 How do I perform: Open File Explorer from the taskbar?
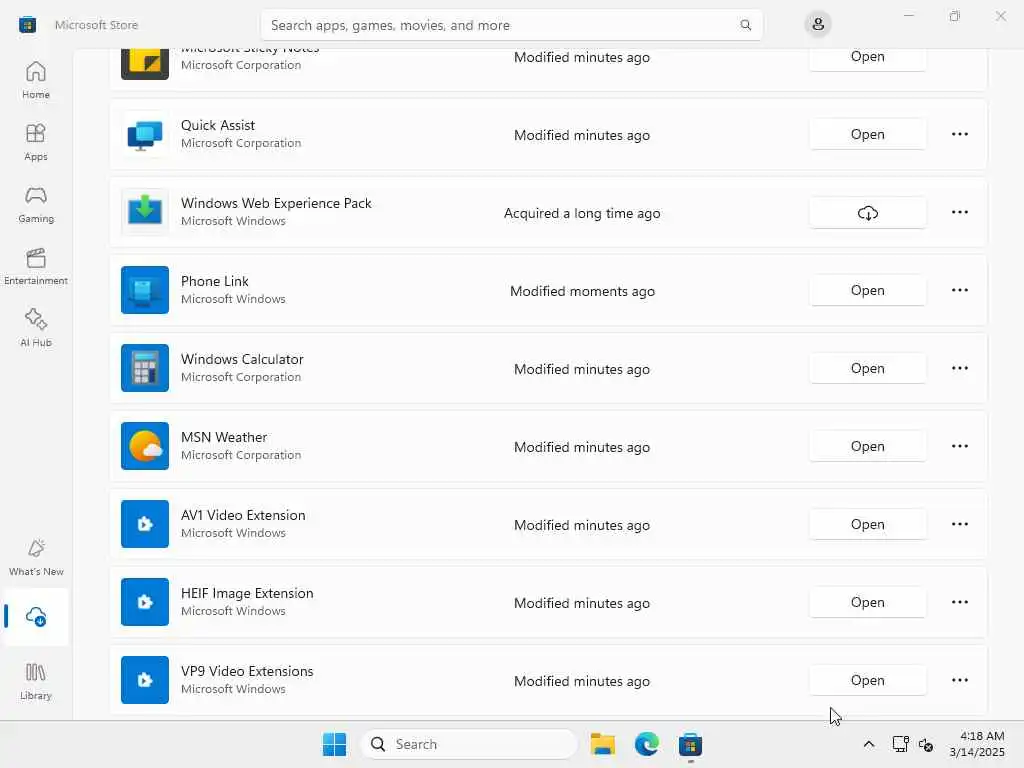click(602, 744)
